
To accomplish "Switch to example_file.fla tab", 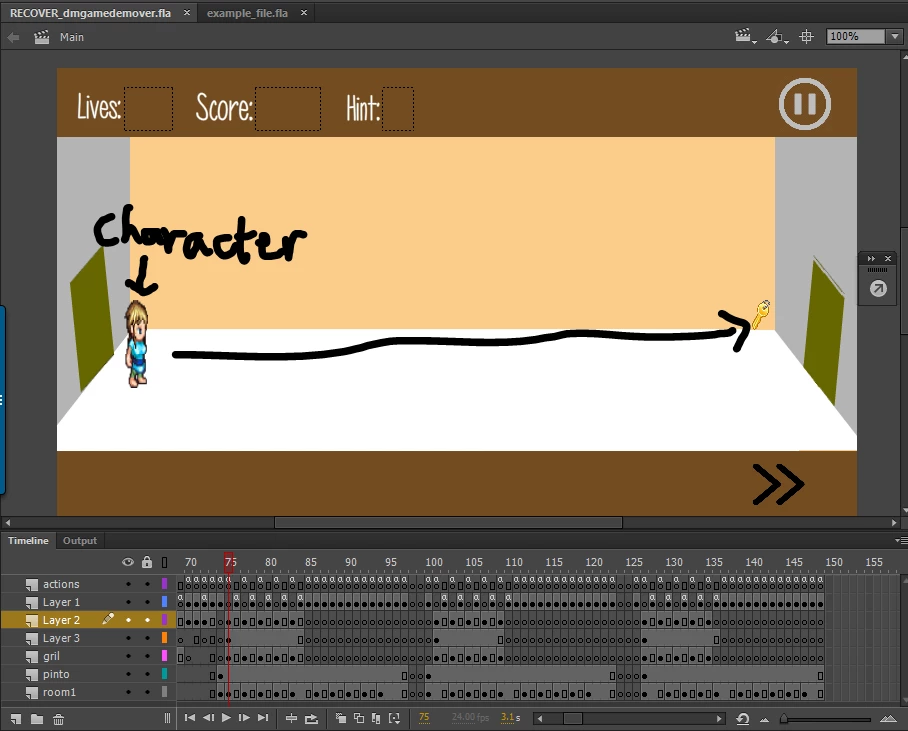I will [x=247, y=13].
